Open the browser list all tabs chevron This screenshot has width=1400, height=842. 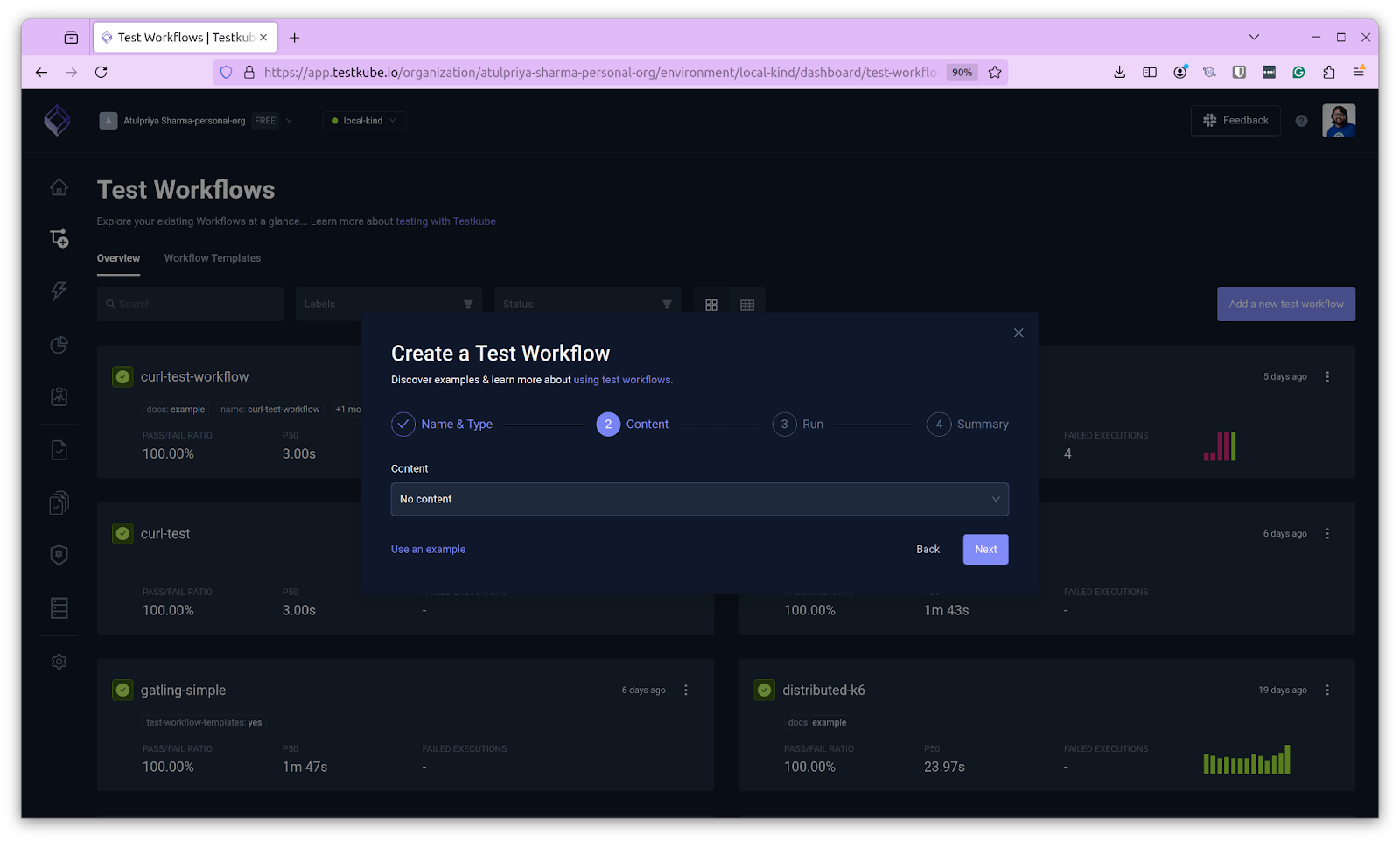[1254, 37]
